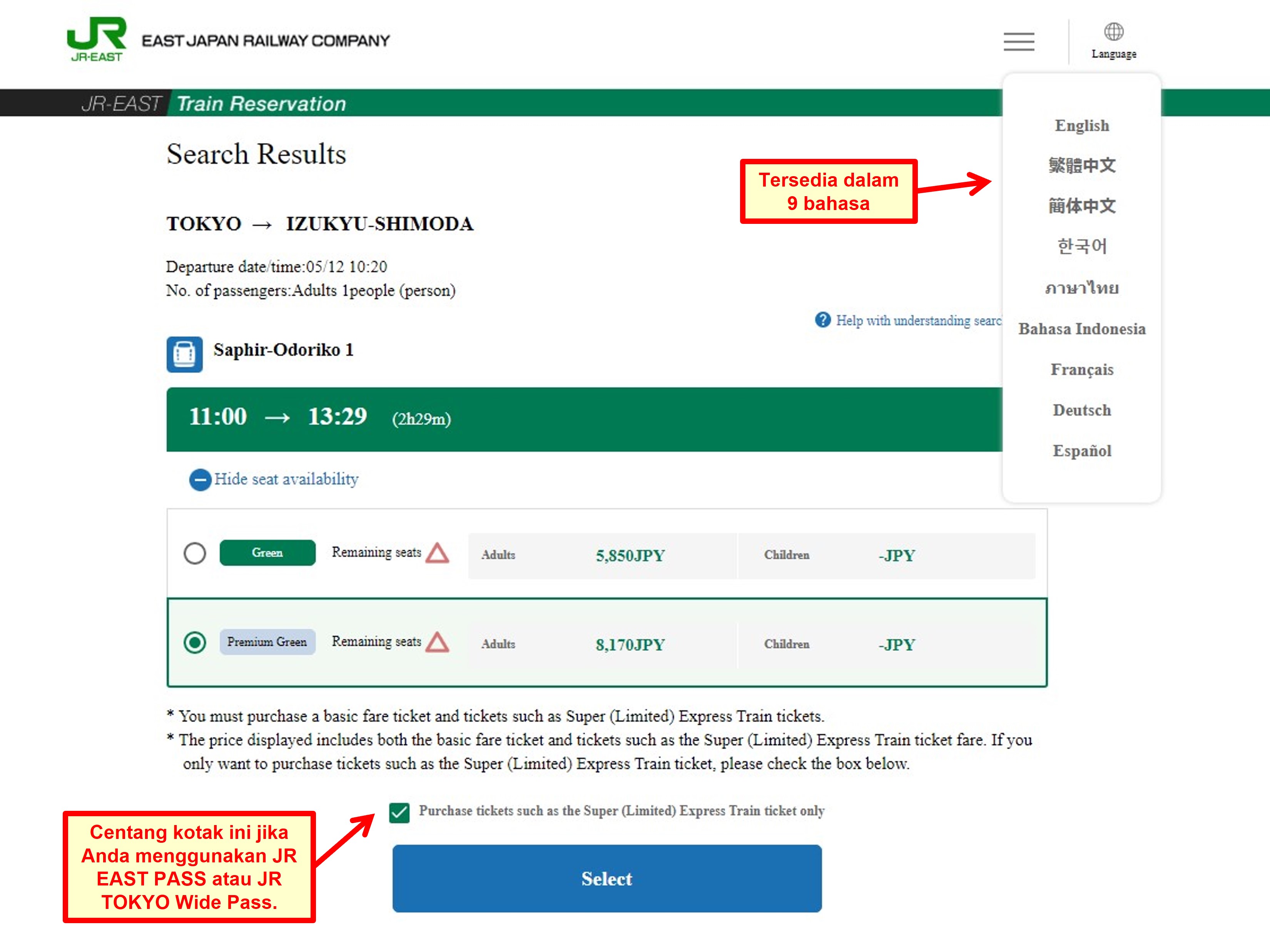Click the minus icon for seat availability
The image size is (1270, 952).
pos(200,480)
